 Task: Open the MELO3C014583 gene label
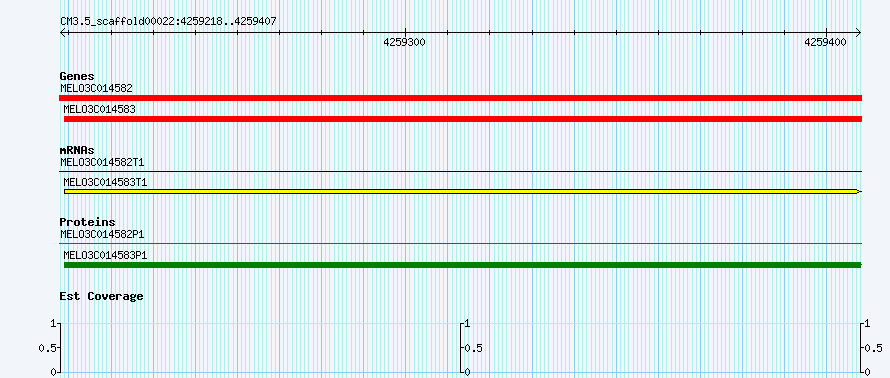[99, 109]
